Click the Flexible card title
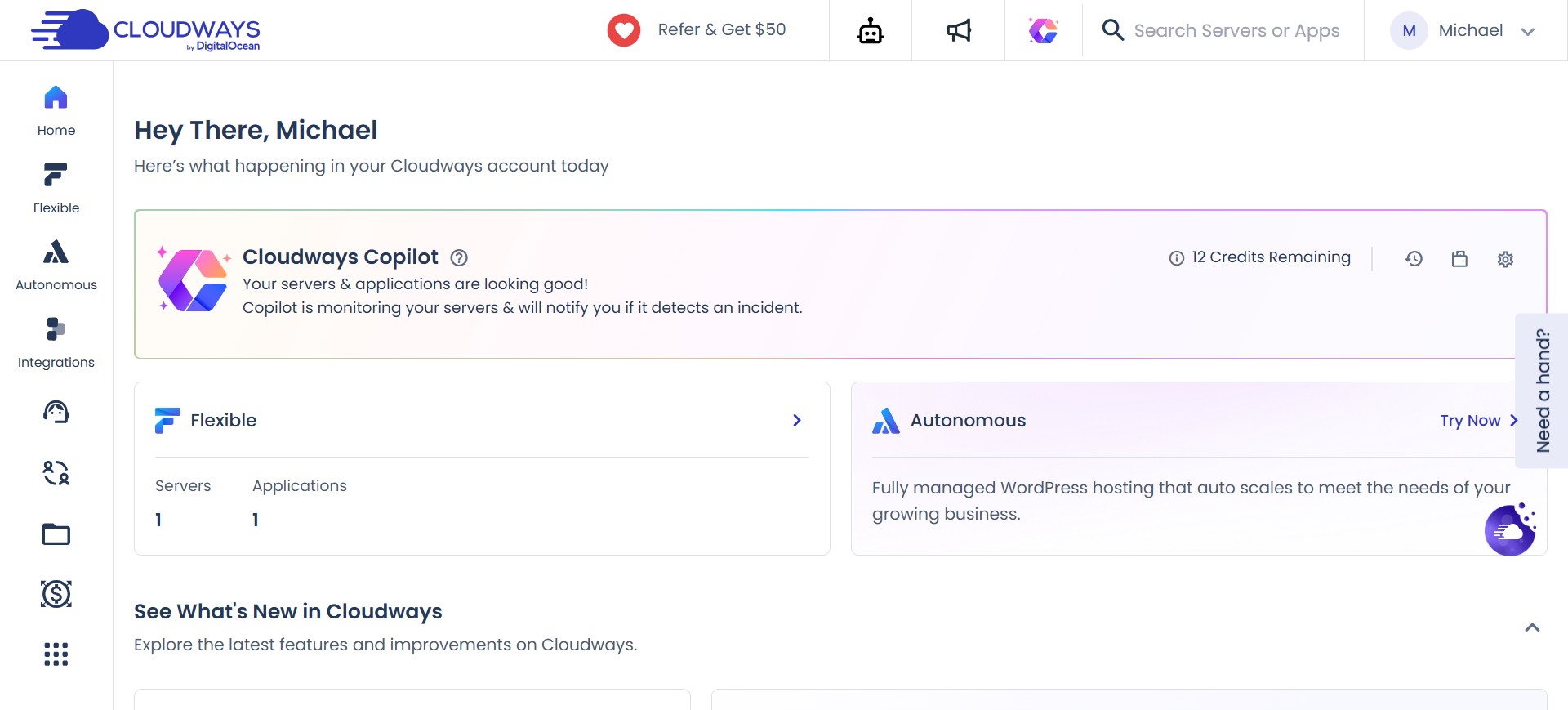The height and width of the screenshot is (710, 1568). [223, 420]
